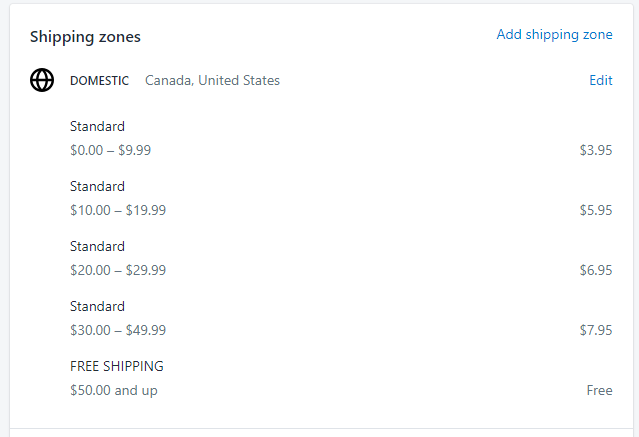639x437 pixels.
Task: Select the $30.00 – $49.99 price range
Action: 118,330
